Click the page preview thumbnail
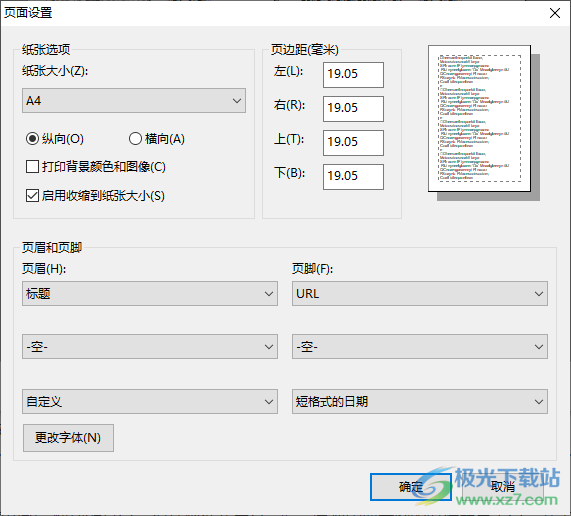571x516 pixels. pyautogui.click(x=479, y=119)
